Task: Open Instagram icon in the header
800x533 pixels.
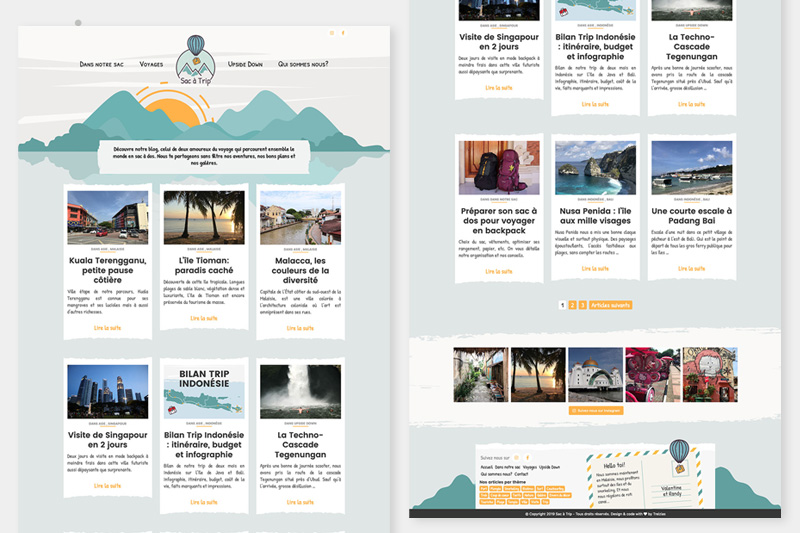Action: point(332,33)
